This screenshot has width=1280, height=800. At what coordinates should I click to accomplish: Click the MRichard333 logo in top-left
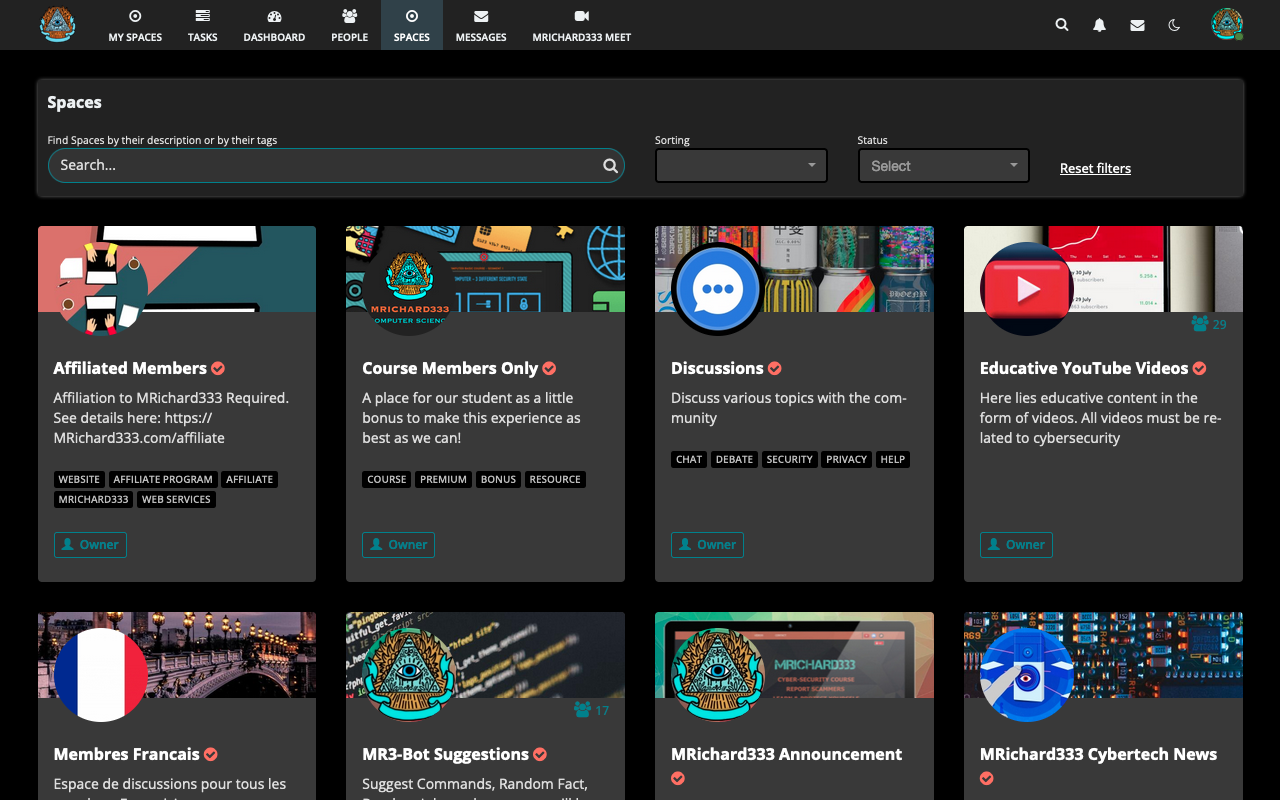58,24
